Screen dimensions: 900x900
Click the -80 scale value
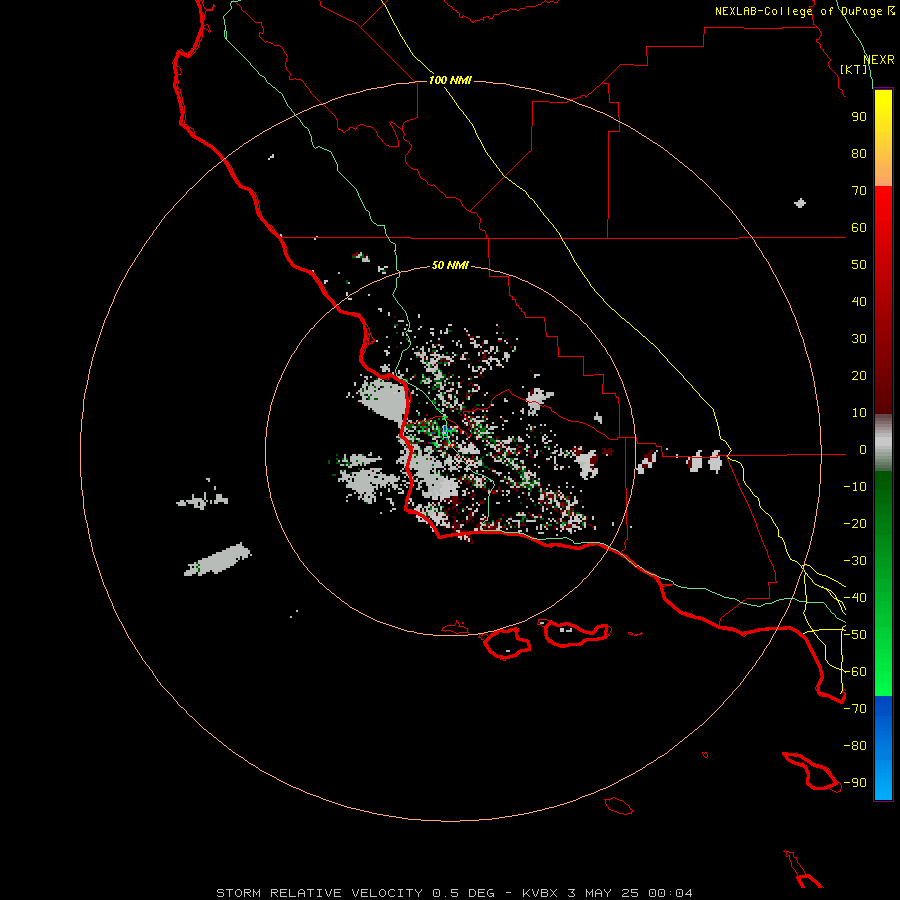855,746
